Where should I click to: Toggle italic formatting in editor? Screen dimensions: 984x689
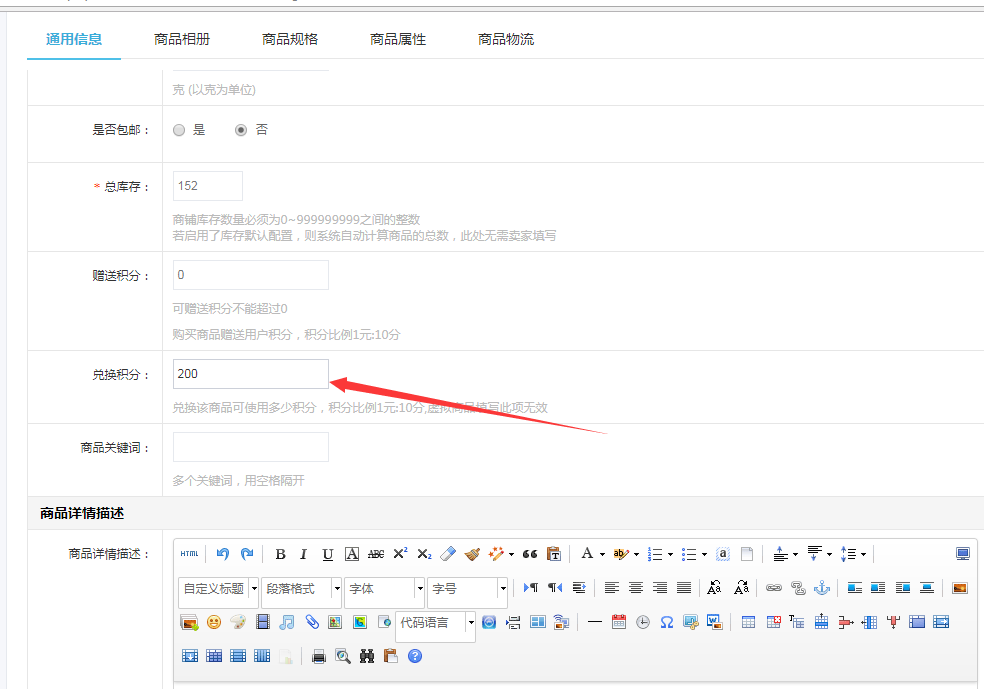coord(304,554)
